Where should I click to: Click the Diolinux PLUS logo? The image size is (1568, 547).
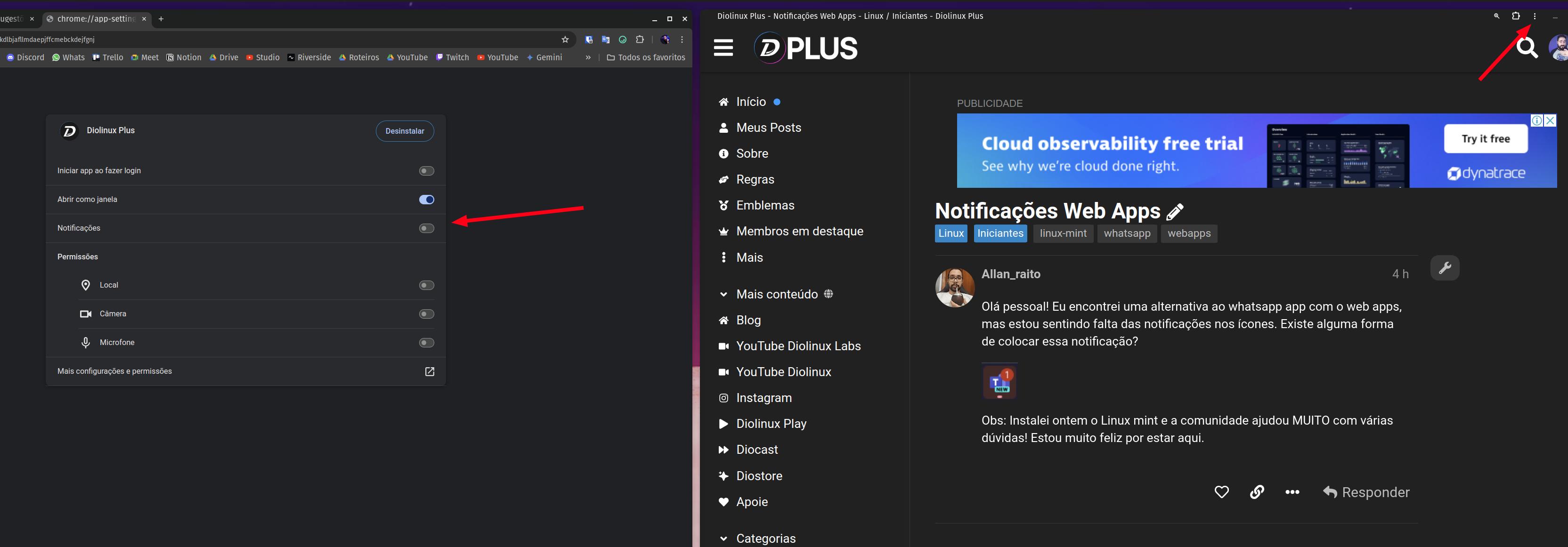(x=805, y=48)
